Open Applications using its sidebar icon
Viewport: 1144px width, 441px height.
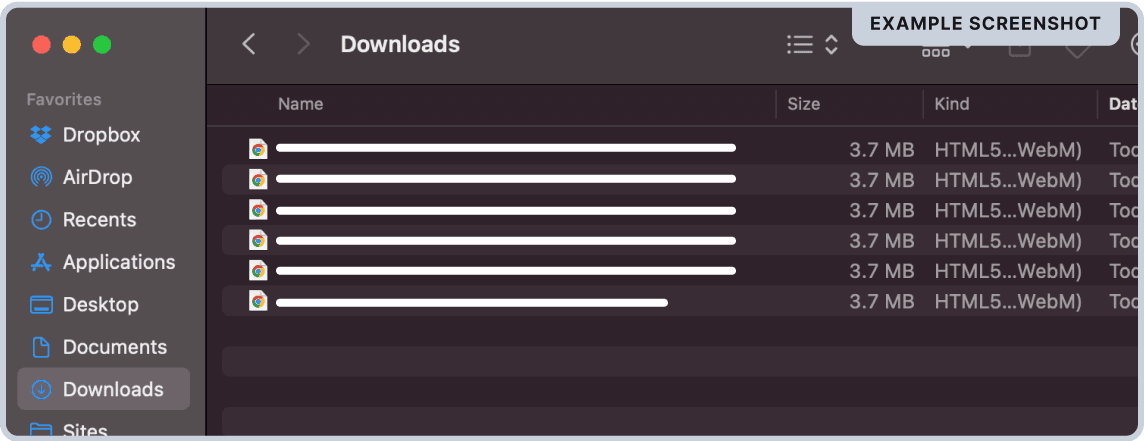click(41, 263)
